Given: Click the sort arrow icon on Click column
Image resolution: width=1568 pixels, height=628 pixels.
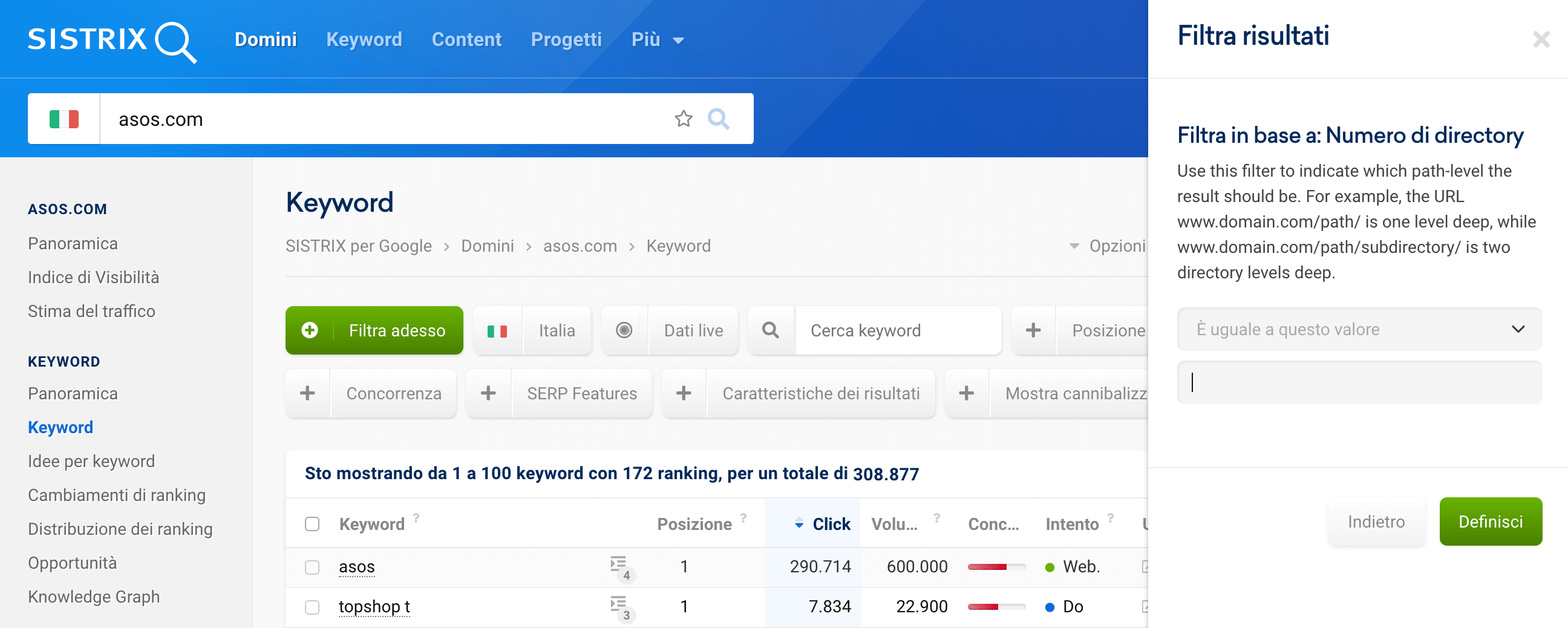Looking at the screenshot, I should pos(799,524).
